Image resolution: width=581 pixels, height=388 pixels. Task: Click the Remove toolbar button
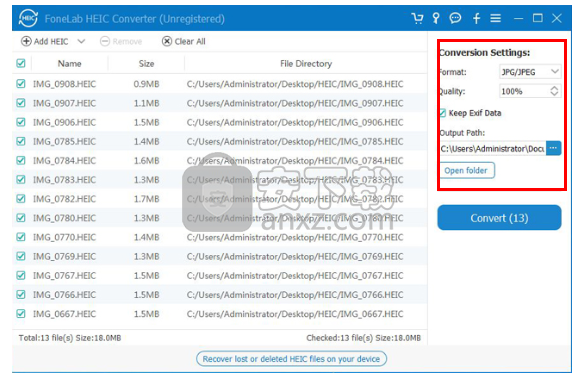click(121, 42)
